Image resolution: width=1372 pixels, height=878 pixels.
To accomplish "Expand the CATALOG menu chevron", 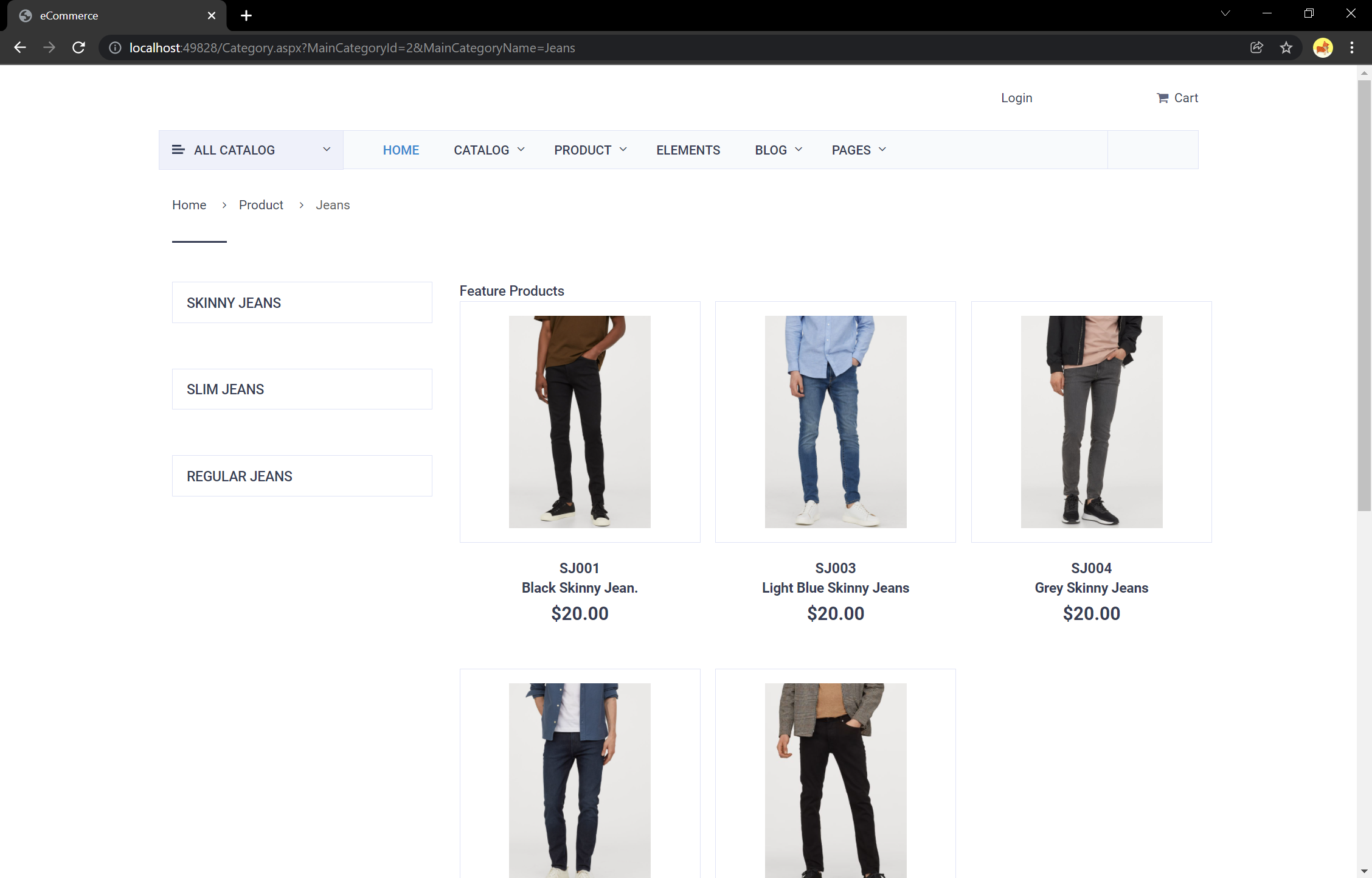I will pyautogui.click(x=521, y=150).
